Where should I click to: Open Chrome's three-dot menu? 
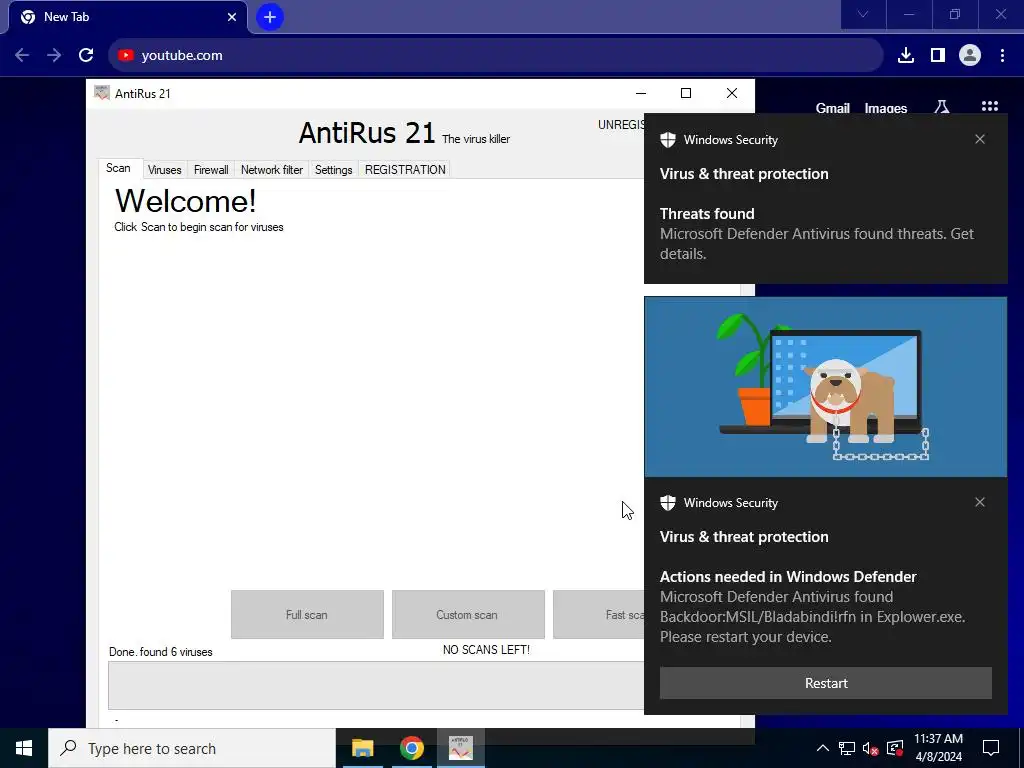(1002, 56)
